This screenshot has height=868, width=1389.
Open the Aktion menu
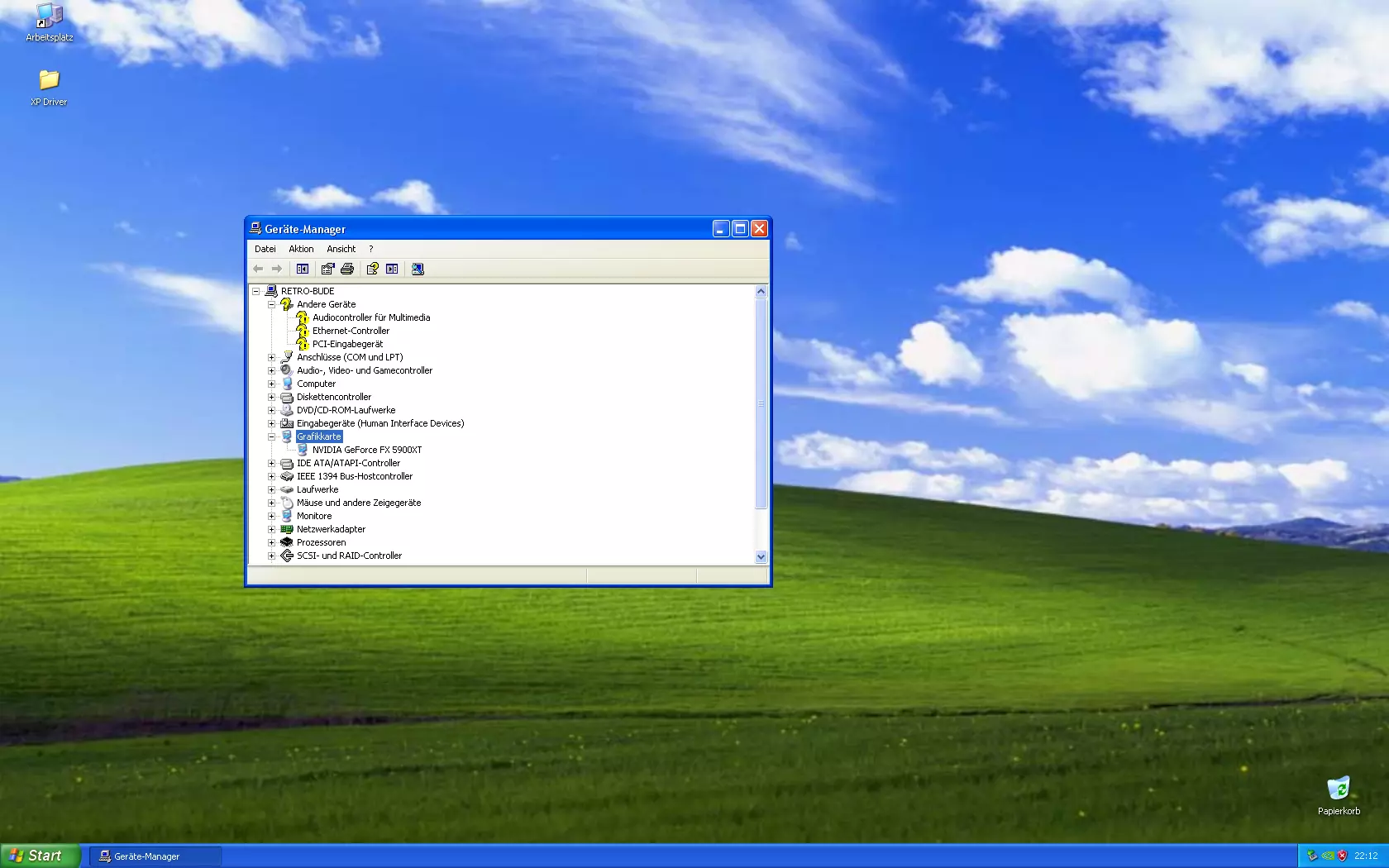[301, 249]
